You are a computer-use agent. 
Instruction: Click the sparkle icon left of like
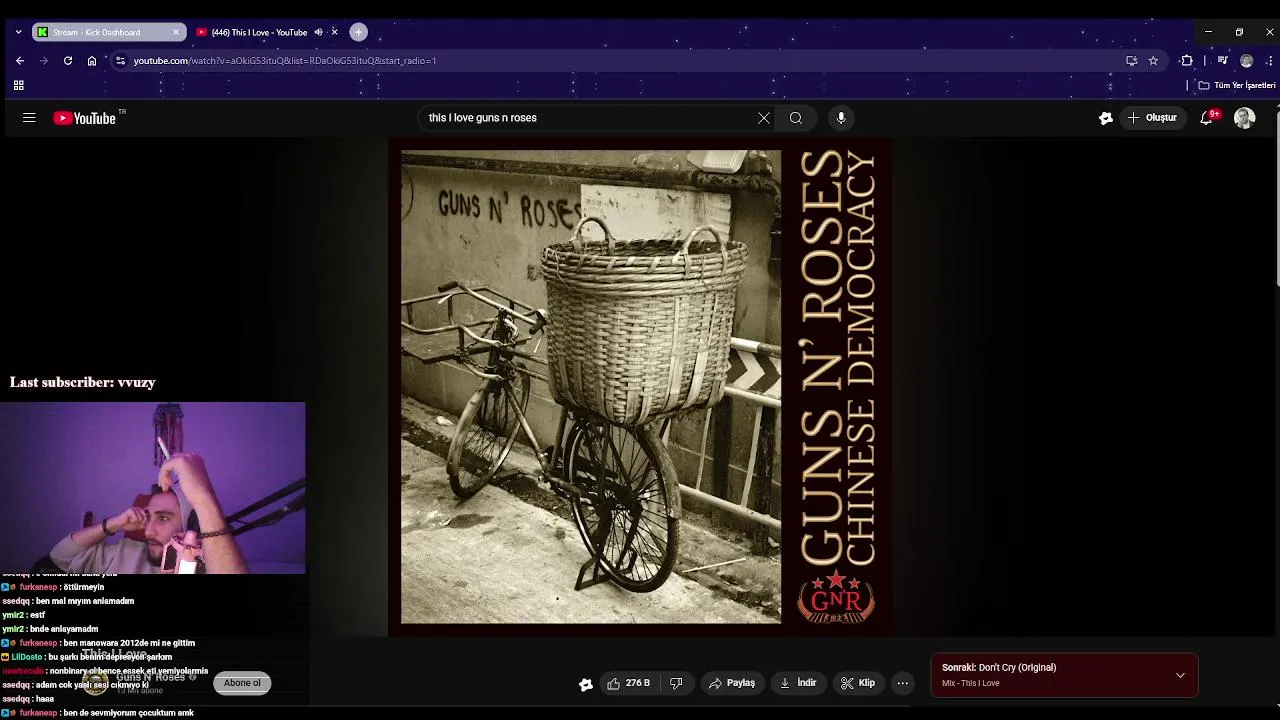pos(586,684)
